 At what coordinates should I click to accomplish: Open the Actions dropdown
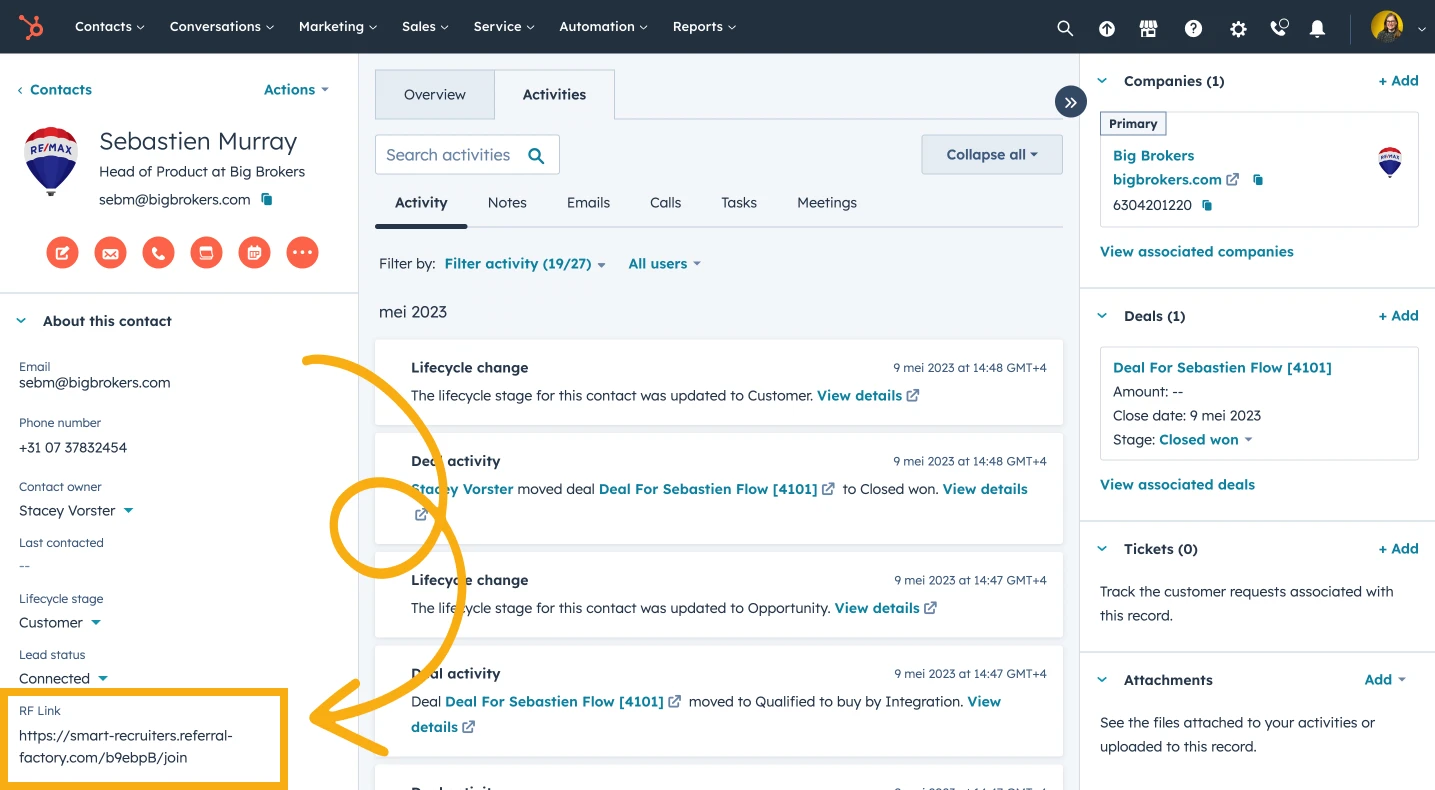pos(296,90)
